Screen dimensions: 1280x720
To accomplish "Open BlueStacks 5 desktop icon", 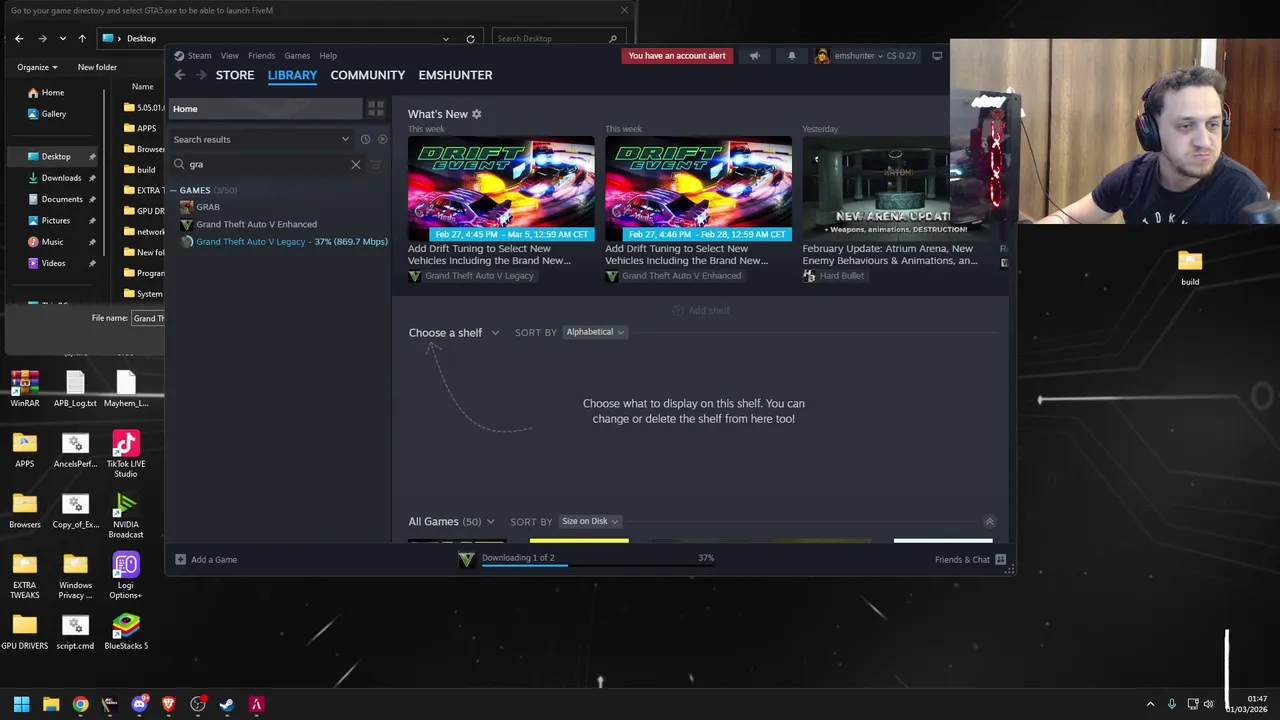I will (126, 632).
